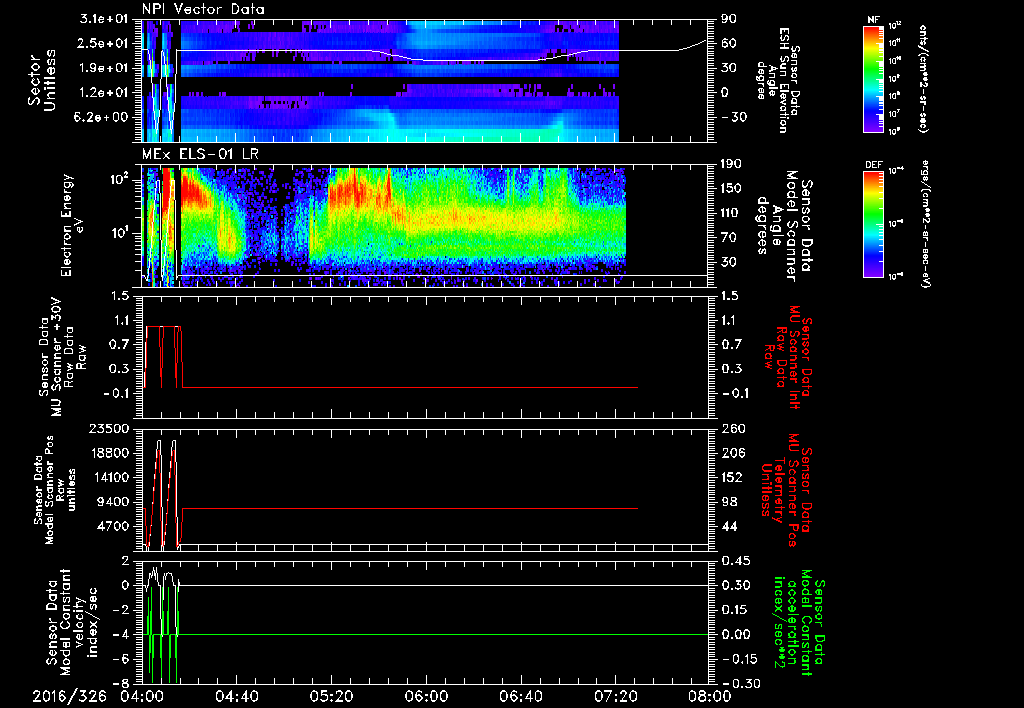The image size is (1024, 708).
Task: Click the red 'MU Scanner Inh Raw Data' axis title
Action: (789, 357)
